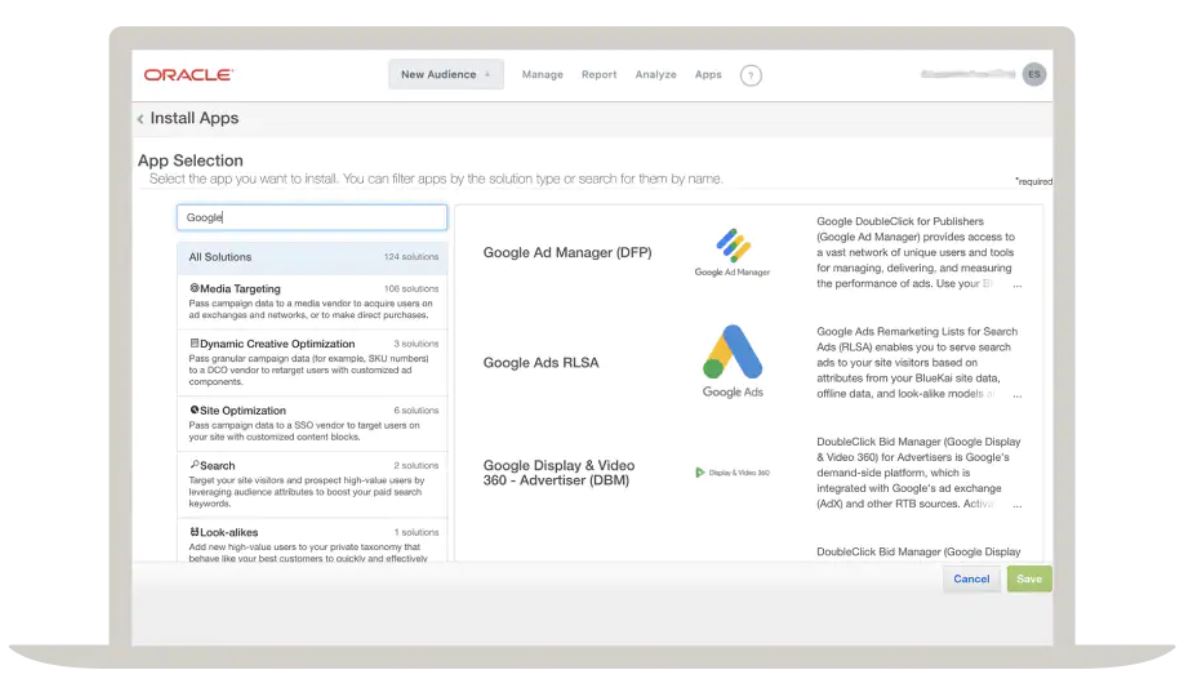Filter apps by Look-alikes

coord(312,540)
